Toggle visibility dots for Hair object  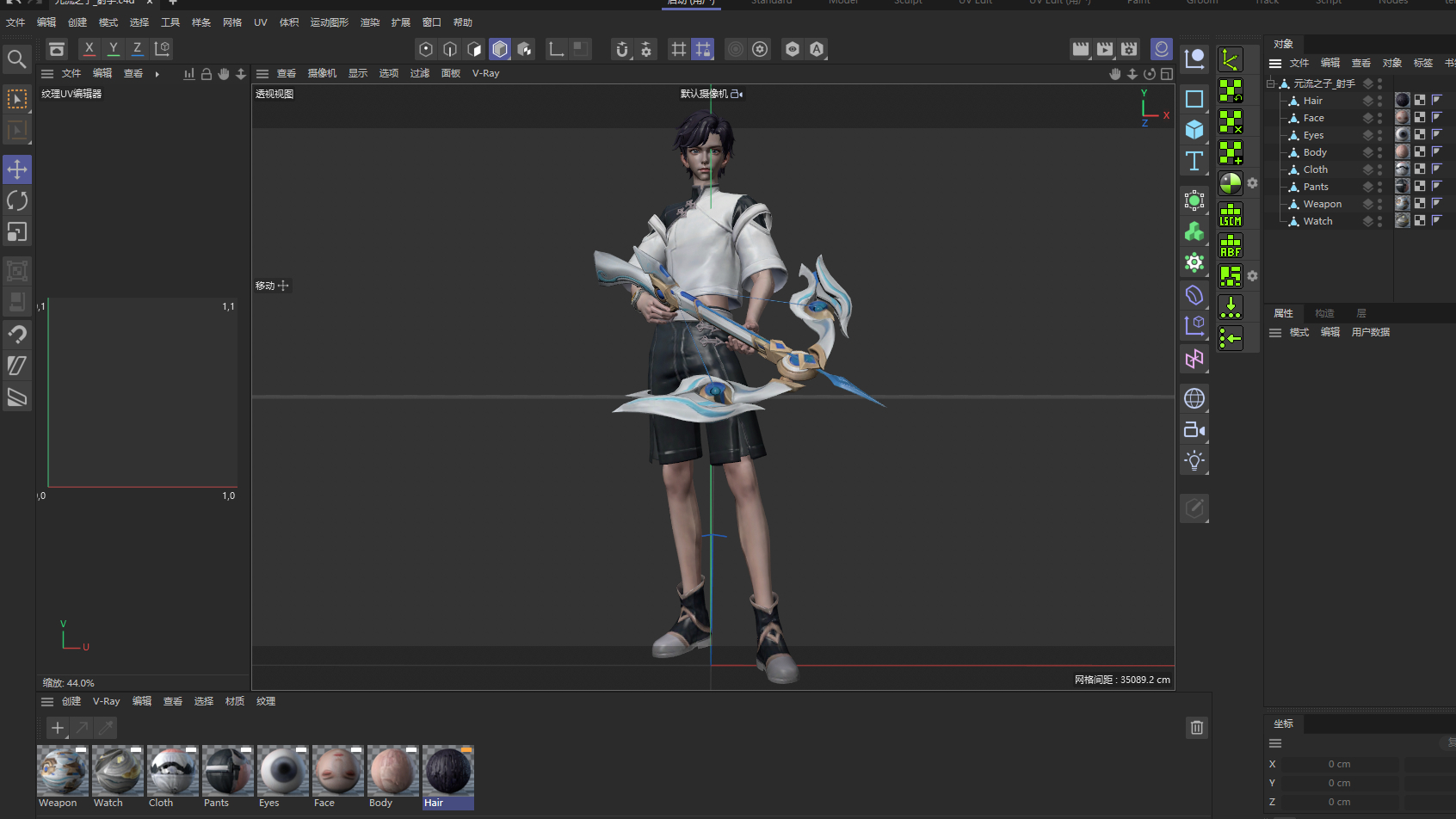1379,101
